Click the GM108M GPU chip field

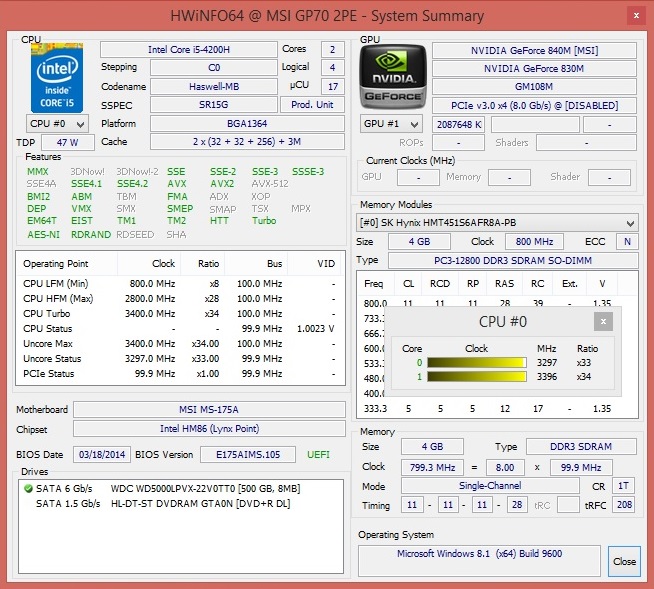[x=534, y=87]
